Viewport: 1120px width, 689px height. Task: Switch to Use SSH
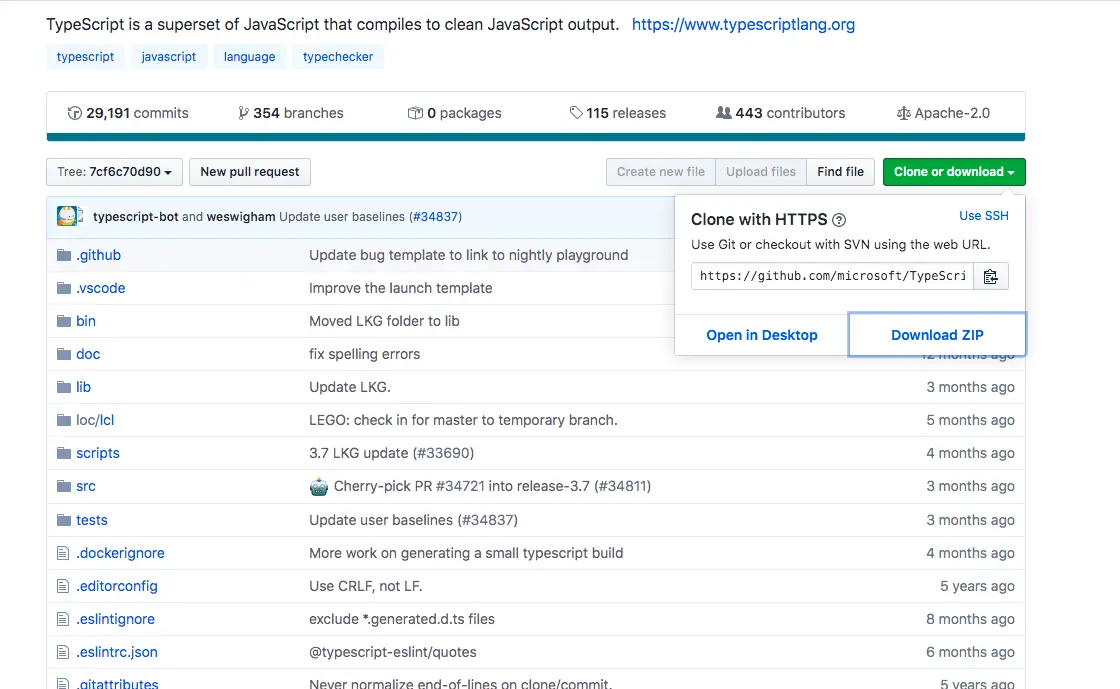[x=983, y=216]
